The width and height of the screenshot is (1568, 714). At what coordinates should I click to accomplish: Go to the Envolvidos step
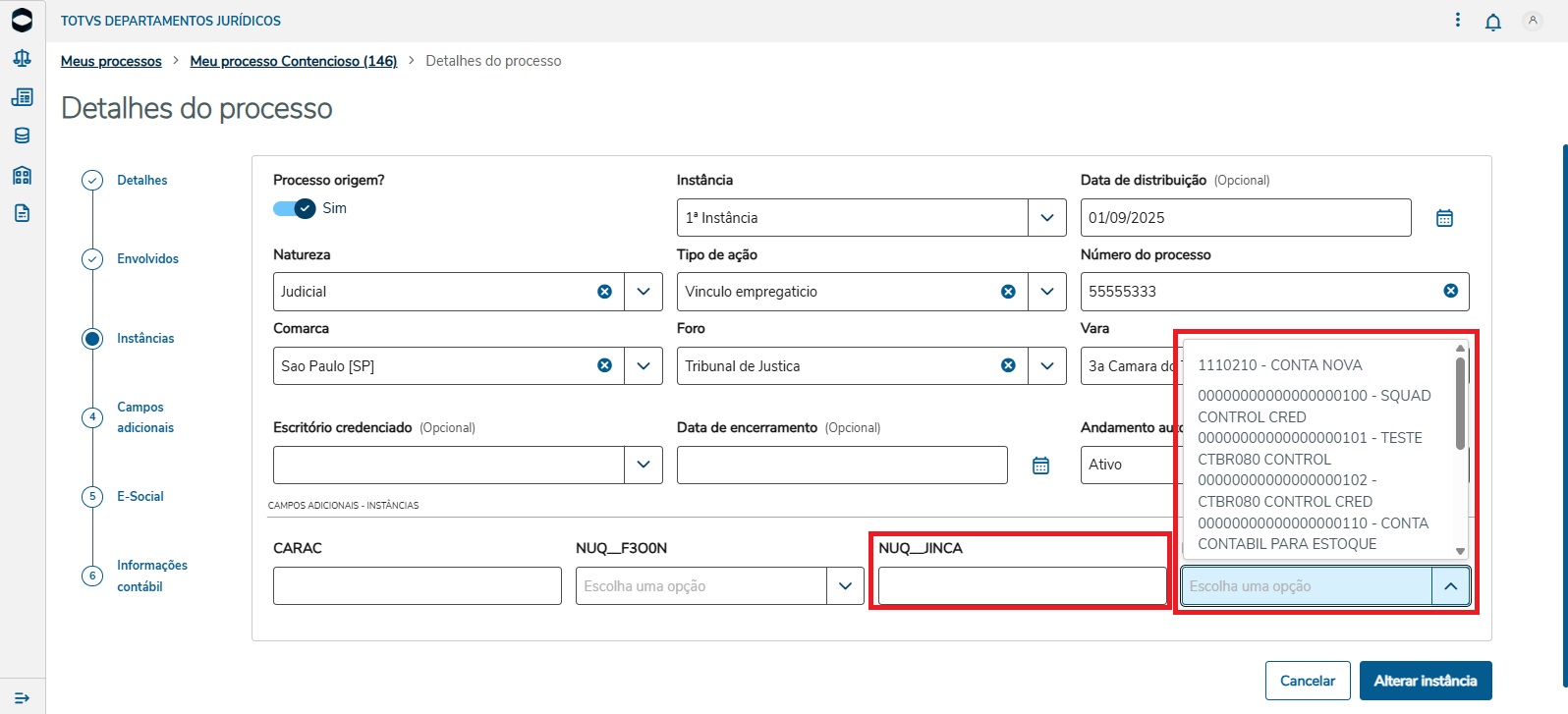point(147,259)
